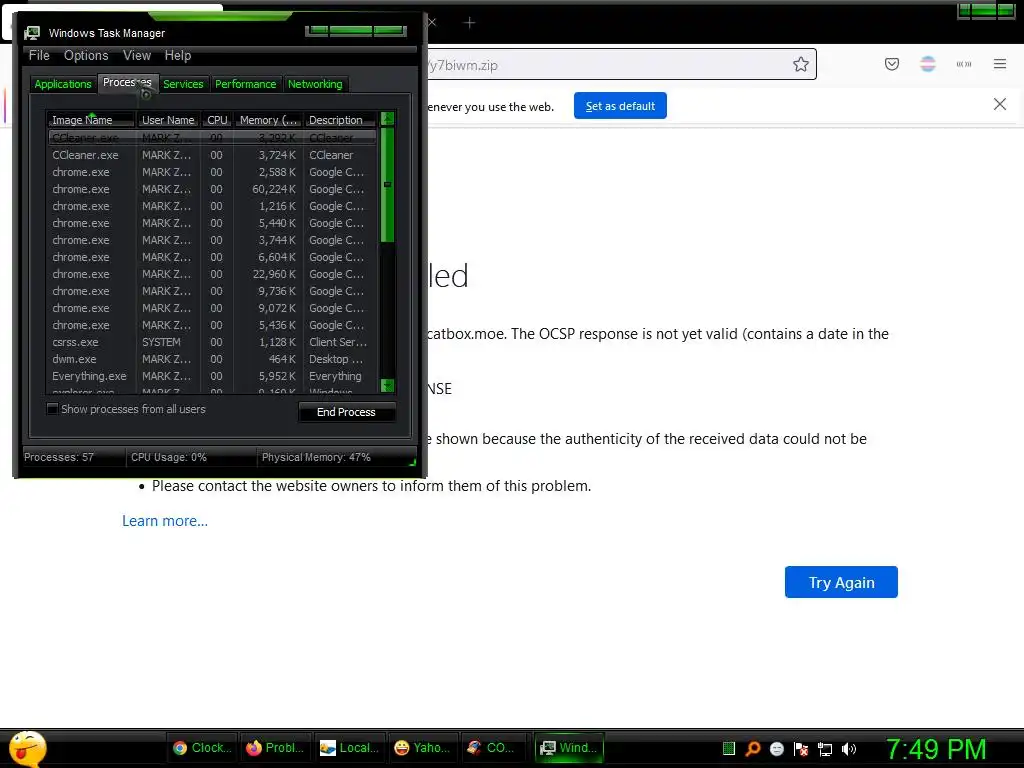
Task: Select the dwm.exe process row
Action: point(212,359)
